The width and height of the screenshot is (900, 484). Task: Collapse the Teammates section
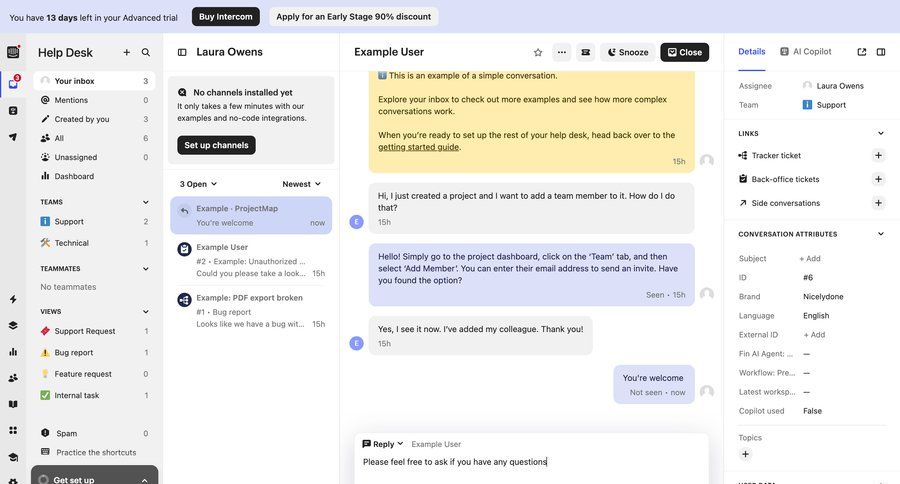[145, 269]
